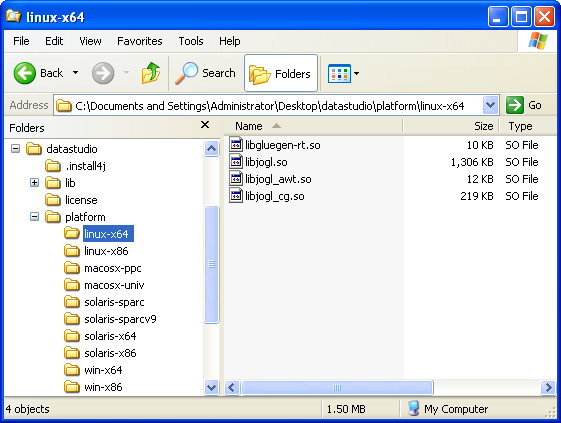Close the Folders pane

click(205, 125)
